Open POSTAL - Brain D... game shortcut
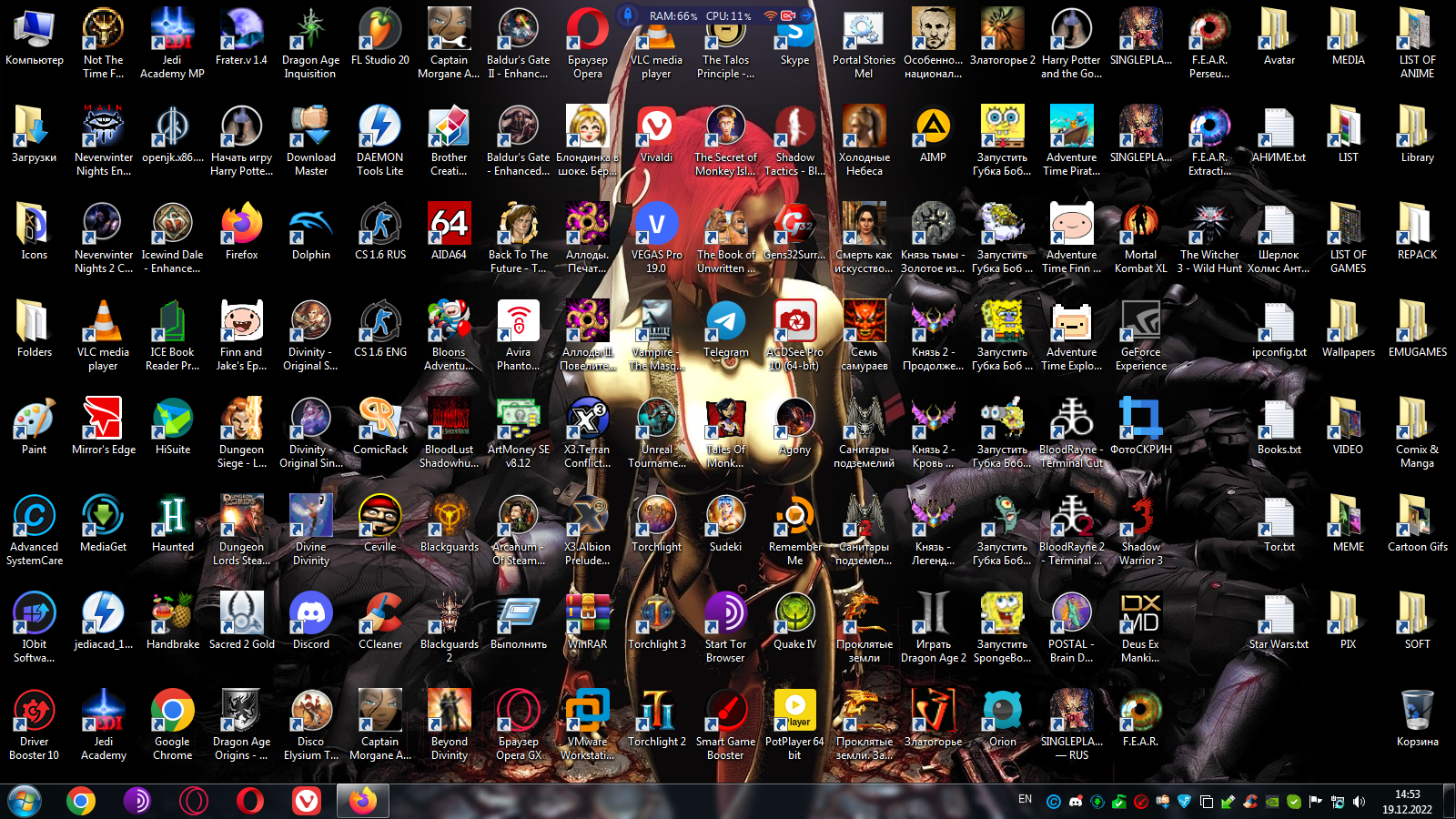This screenshot has width=1456, height=819. (1071, 627)
